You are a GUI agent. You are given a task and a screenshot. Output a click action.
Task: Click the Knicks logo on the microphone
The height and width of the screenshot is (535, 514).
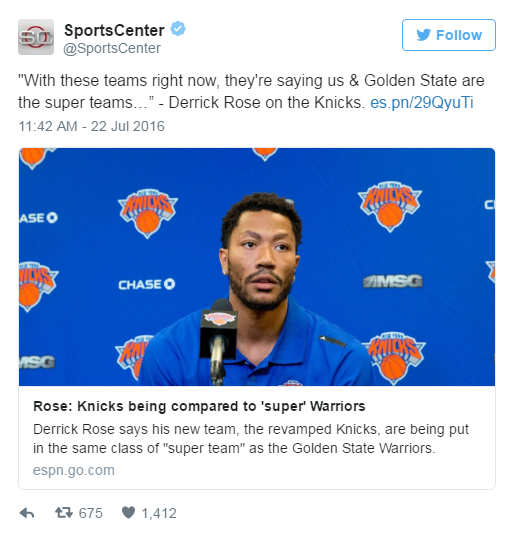point(219,318)
